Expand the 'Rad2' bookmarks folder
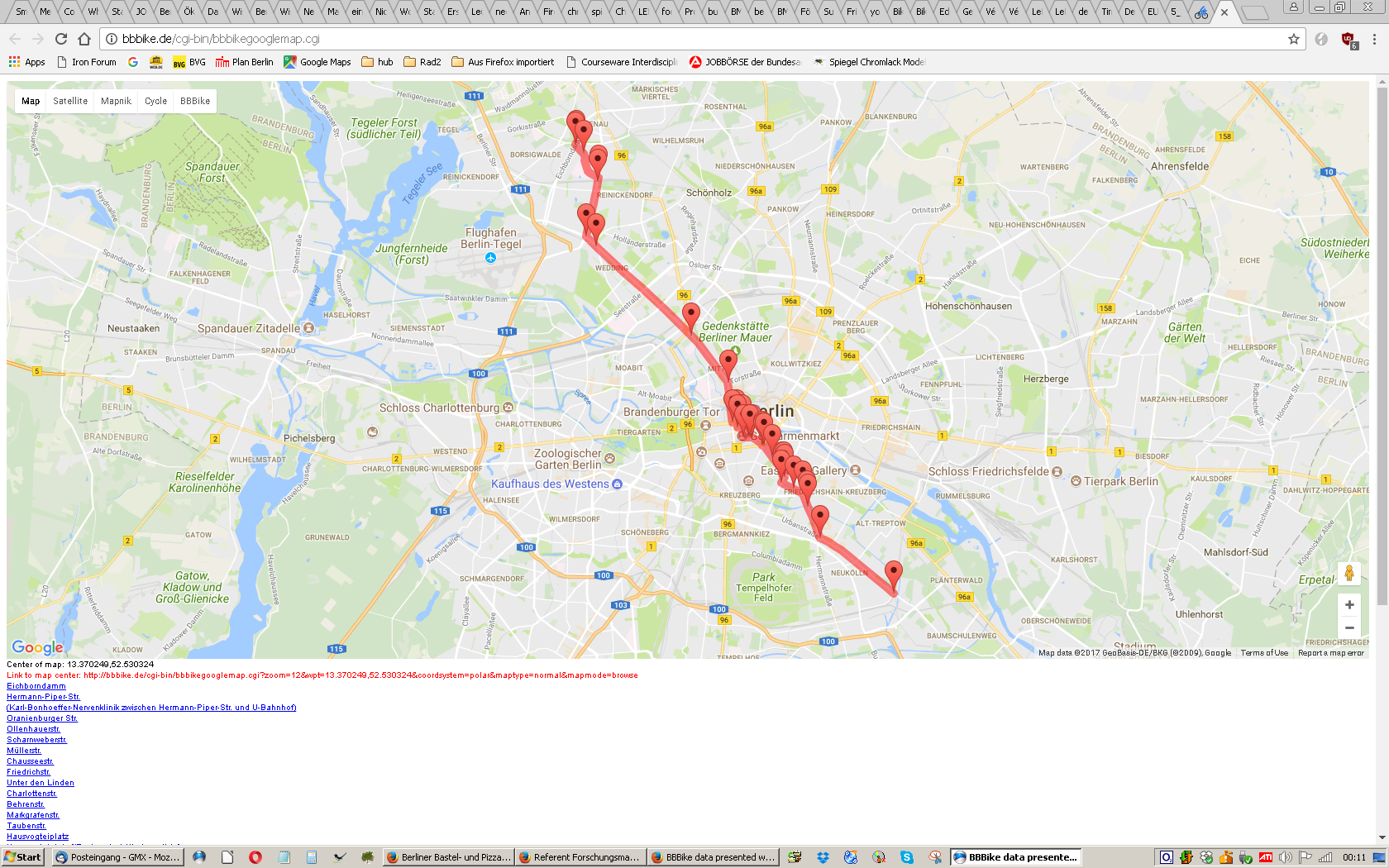 (422, 62)
